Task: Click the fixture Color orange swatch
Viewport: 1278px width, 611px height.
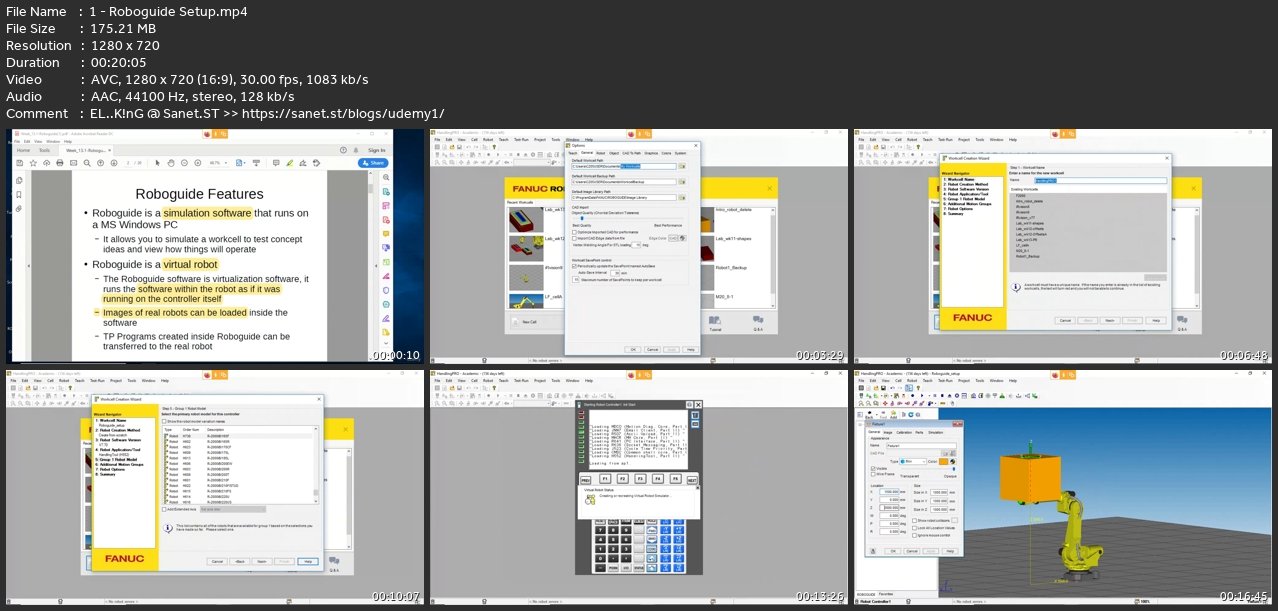Action: tap(943, 461)
